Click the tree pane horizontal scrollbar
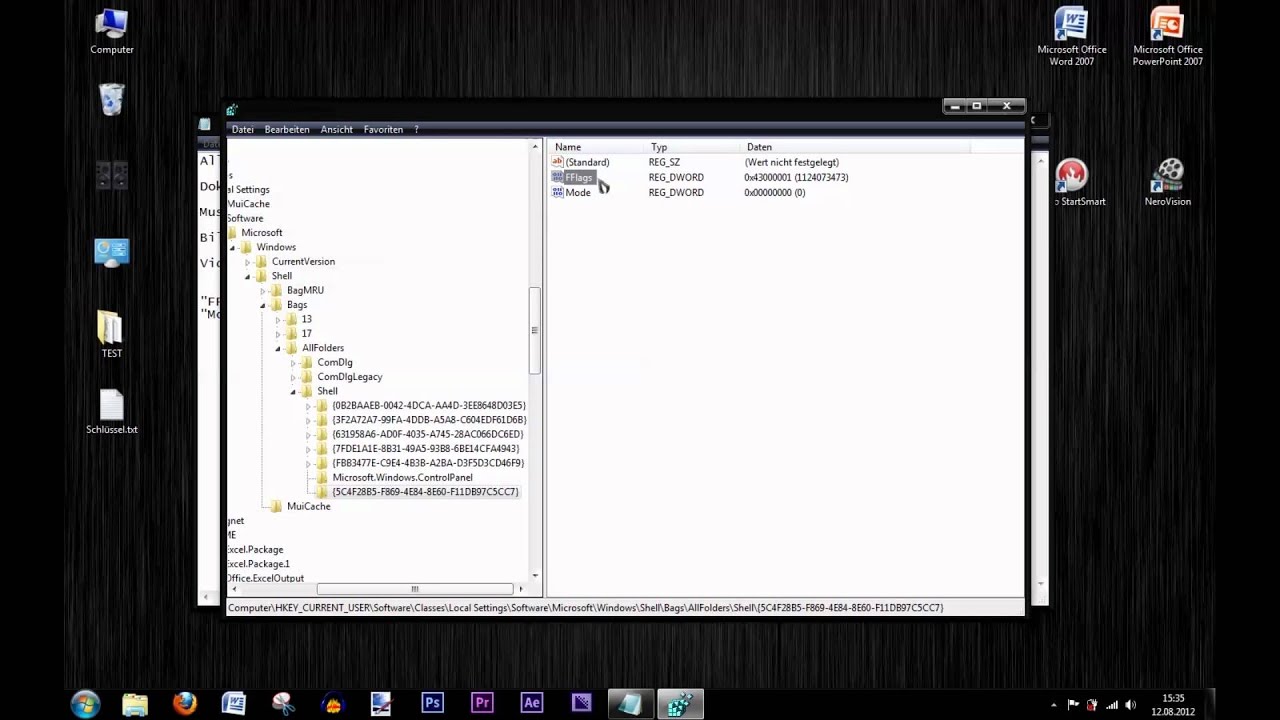The width and height of the screenshot is (1280, 720). tap(415, 589)
